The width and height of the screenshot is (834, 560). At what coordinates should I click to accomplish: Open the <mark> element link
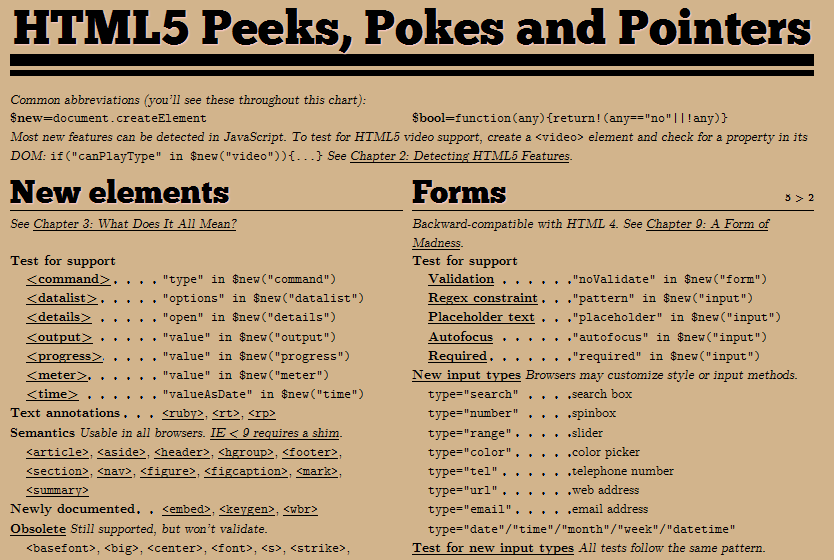pos(316,472)
